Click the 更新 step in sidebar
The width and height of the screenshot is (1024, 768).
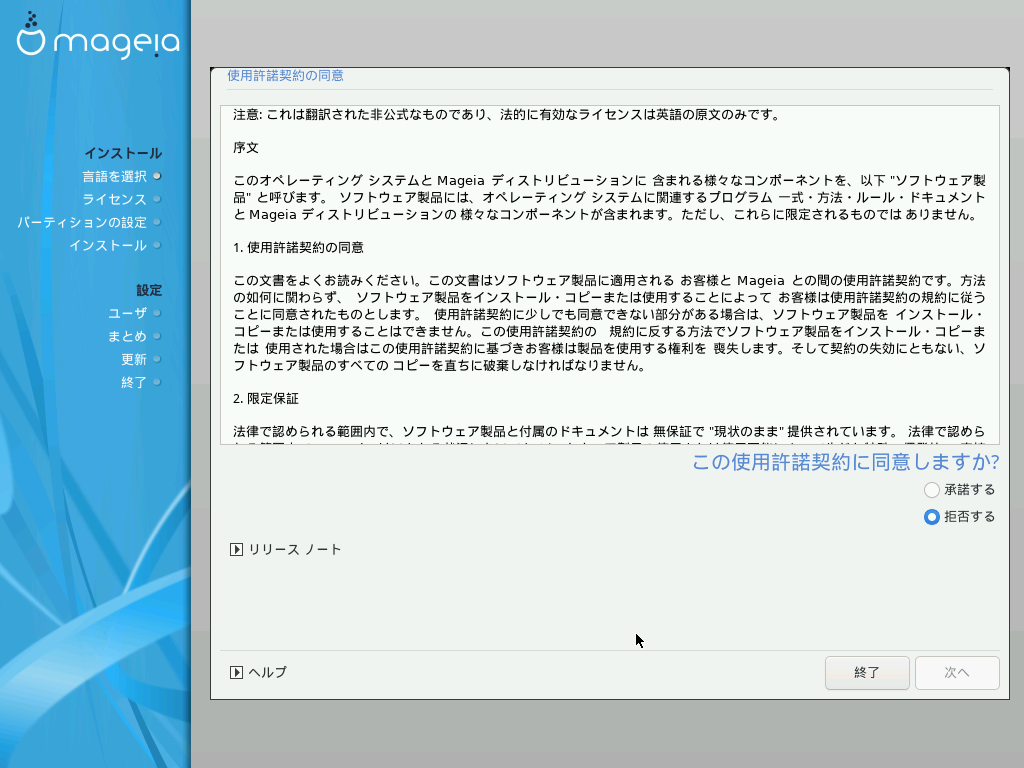coord(134,359)
